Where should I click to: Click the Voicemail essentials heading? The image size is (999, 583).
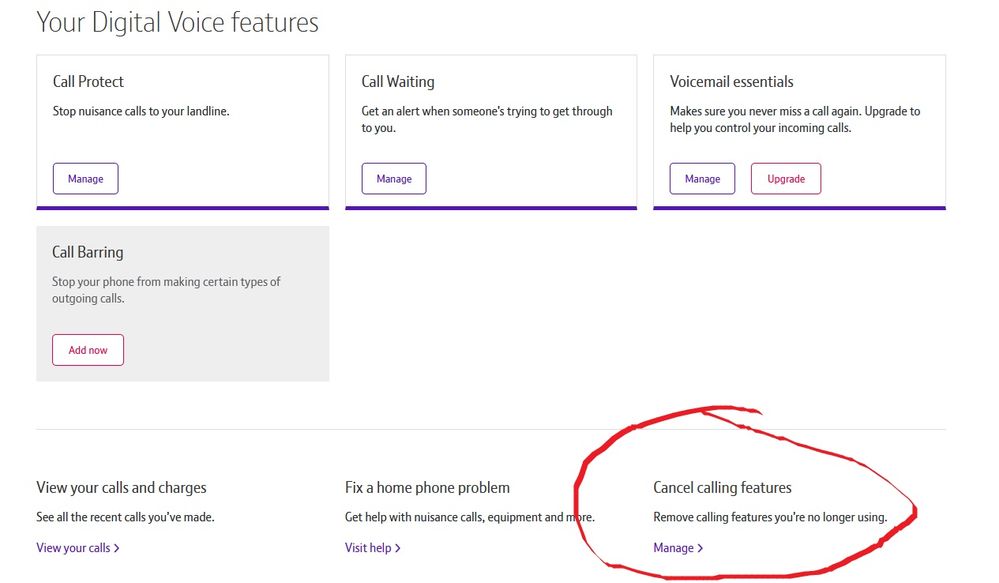tap(731, 82)
